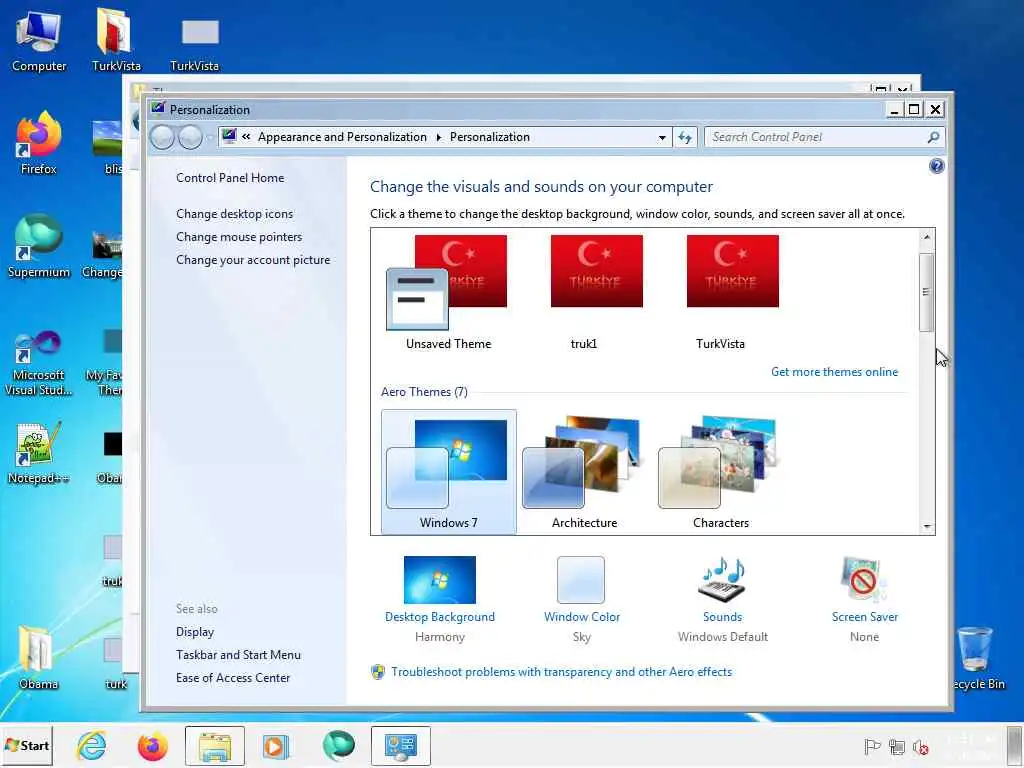Select the Architecture Aero theme
The width and height of the screenshot is (1024, 768).
584,472
